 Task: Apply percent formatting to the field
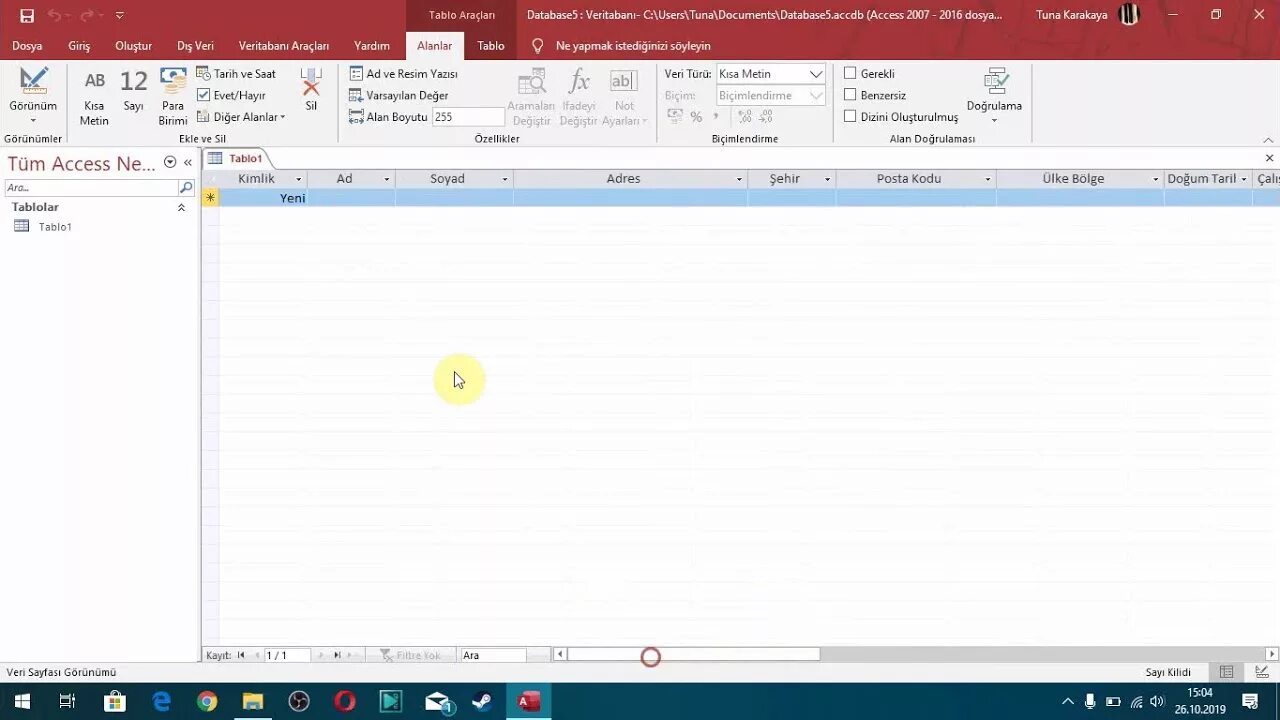695,117
